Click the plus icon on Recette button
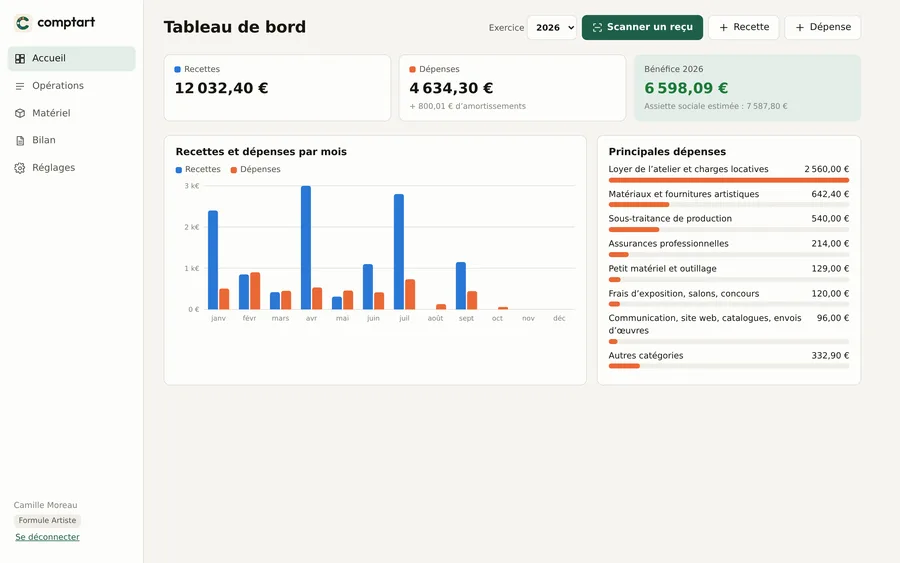This screenshot has width=900, height=563. click(723, 28)
